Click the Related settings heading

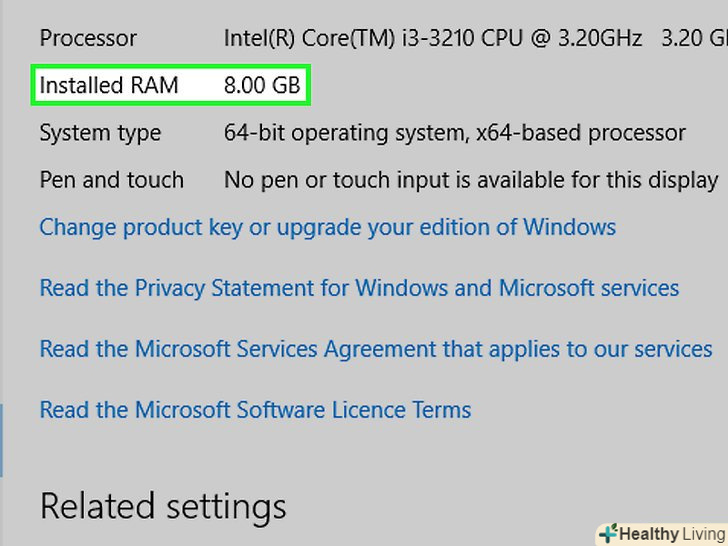click(163, 505)
